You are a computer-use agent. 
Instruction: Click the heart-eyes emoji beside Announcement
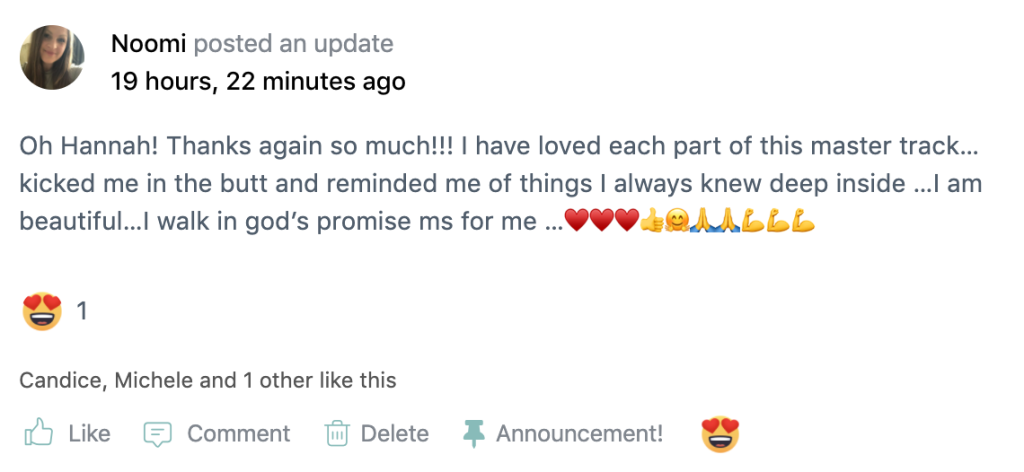(x=719, y=434)
